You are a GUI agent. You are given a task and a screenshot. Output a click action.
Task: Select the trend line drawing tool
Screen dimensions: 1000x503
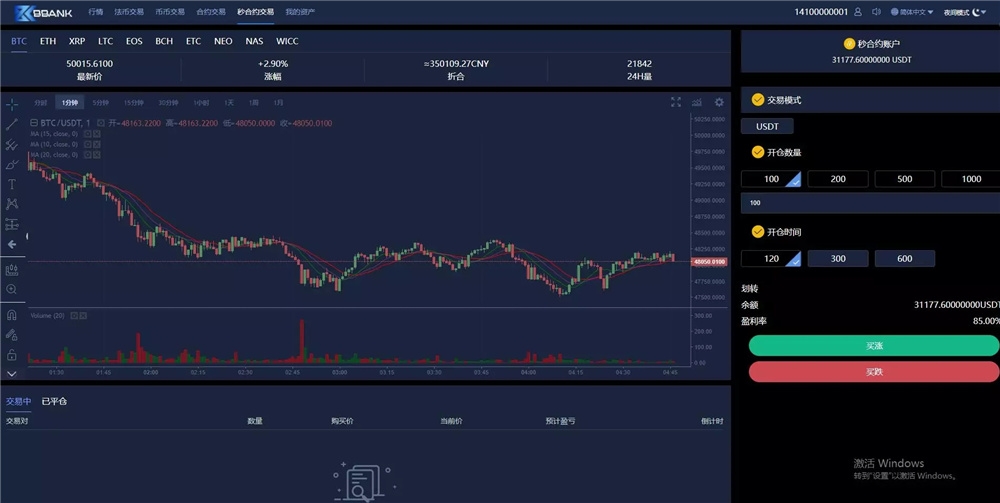click(12, 124)
